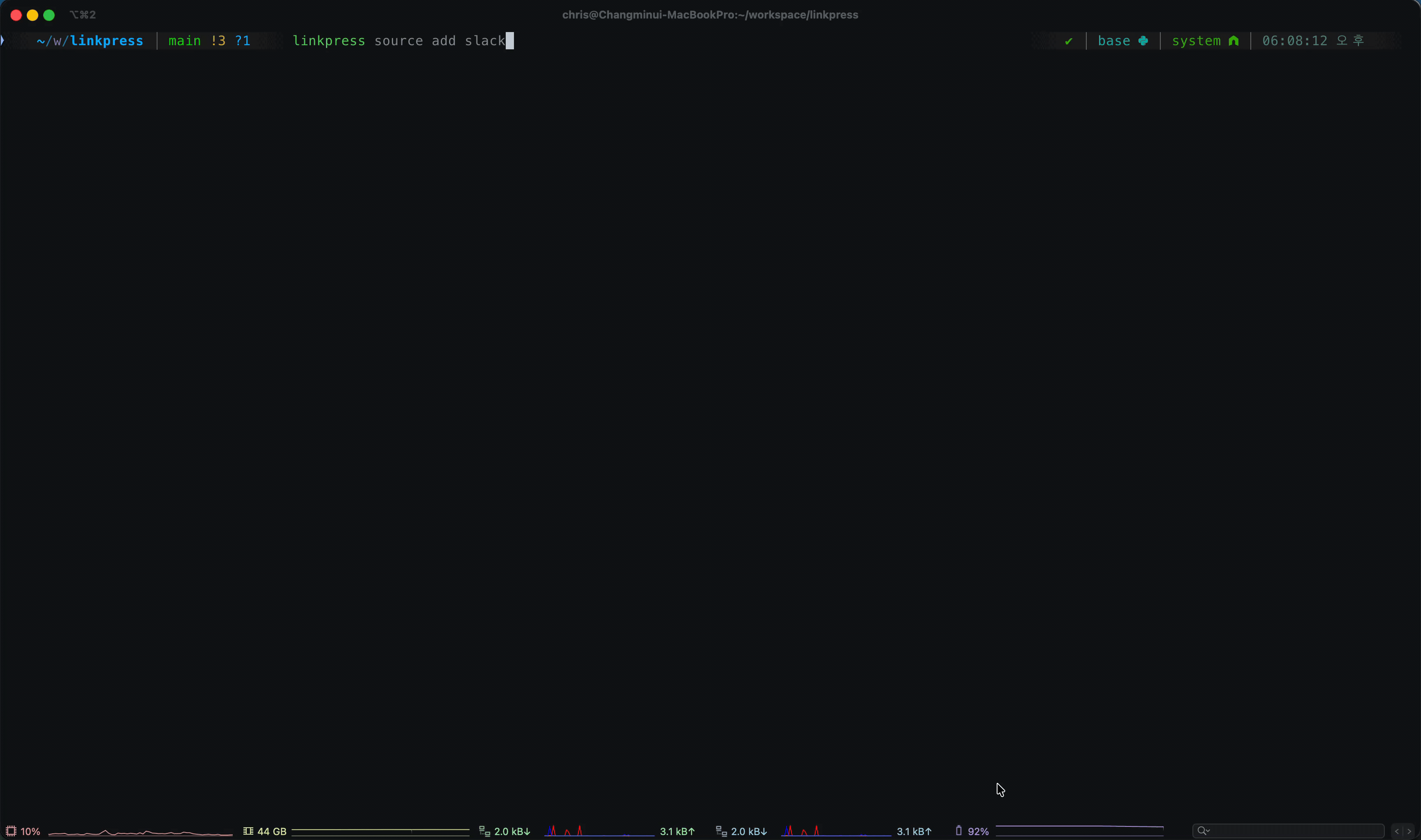This screenshot has width=1421, height=840.
Task: Click the home icon next to system
Action: click(1234, 41)
